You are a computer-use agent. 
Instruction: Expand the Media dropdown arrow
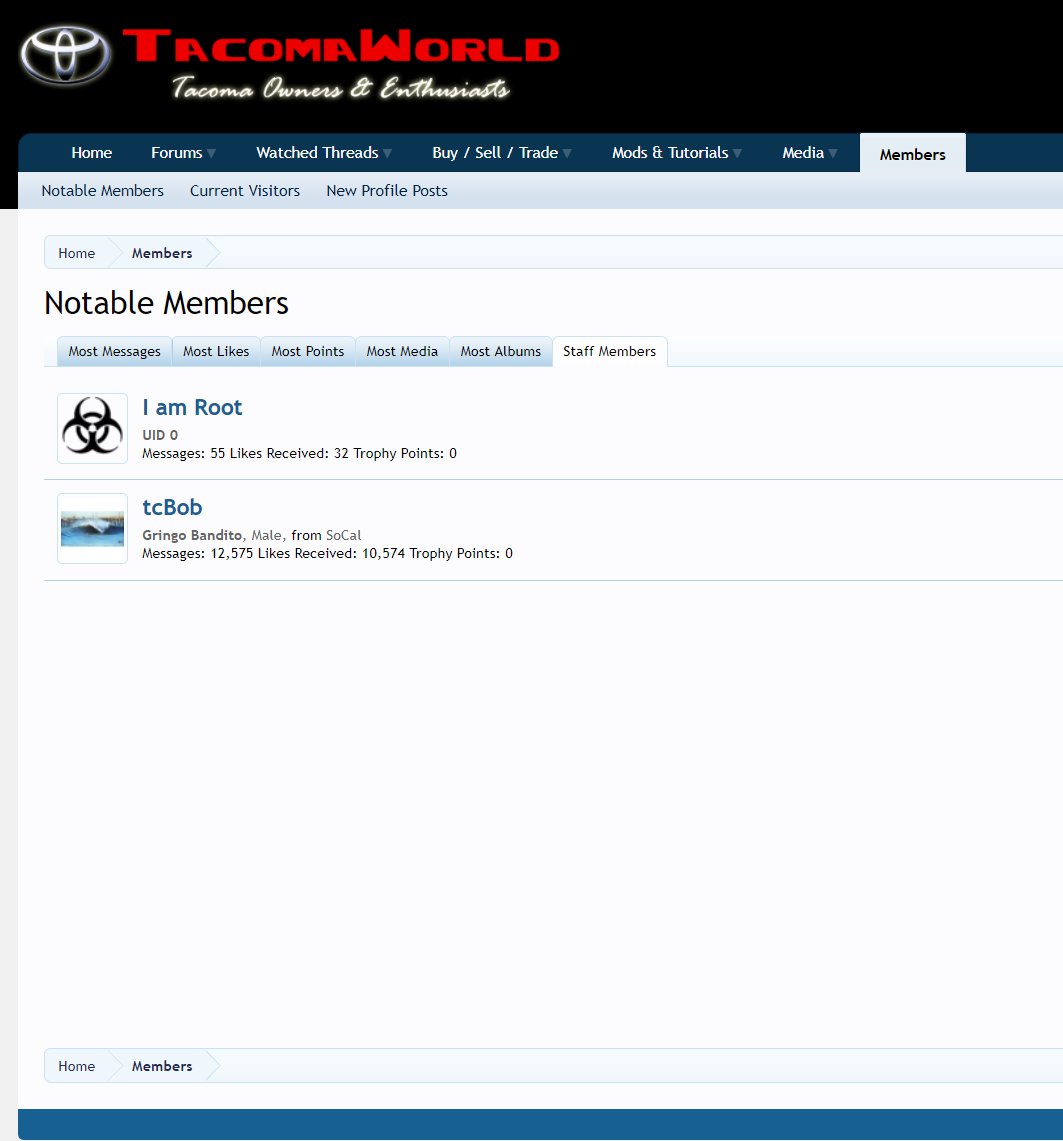click(x=833, y=153)
